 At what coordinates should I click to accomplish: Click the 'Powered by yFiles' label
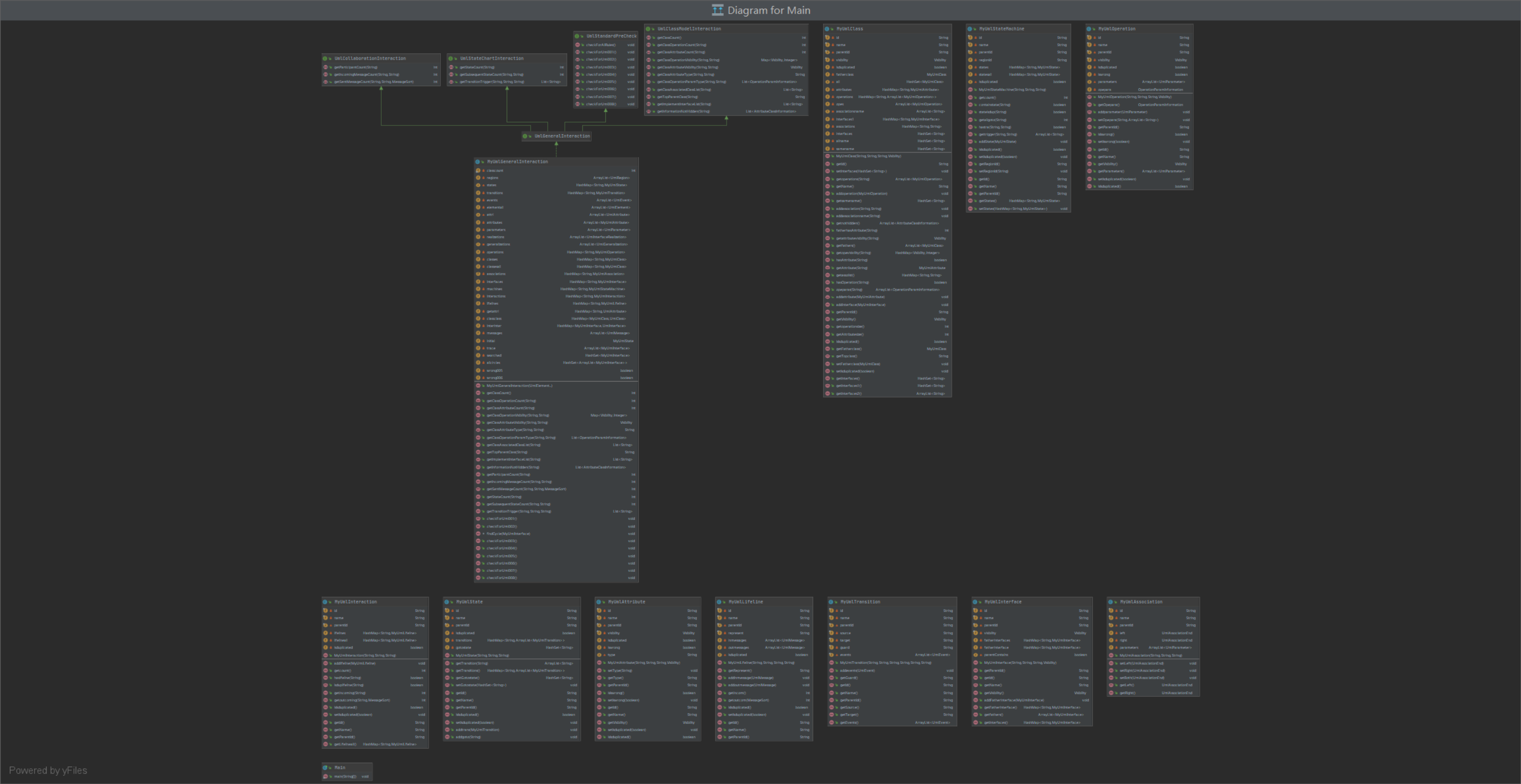48,770
